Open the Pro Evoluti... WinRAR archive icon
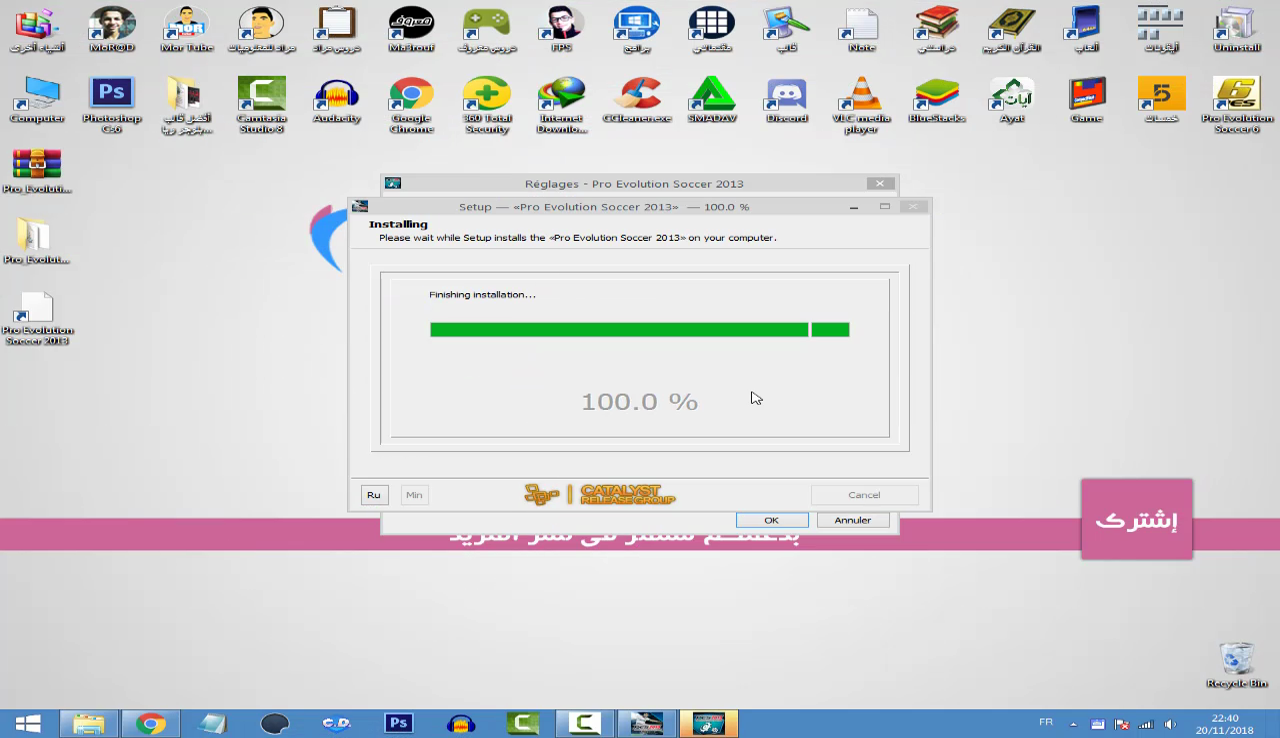 pyautogui.click(x=37, y=170)
